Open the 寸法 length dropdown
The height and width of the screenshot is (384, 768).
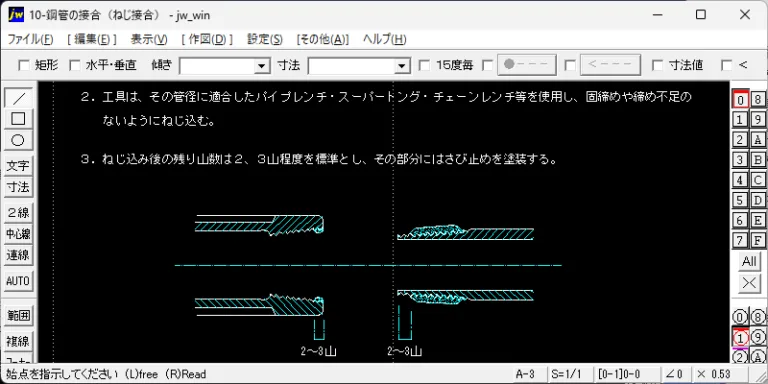[402, 66]
